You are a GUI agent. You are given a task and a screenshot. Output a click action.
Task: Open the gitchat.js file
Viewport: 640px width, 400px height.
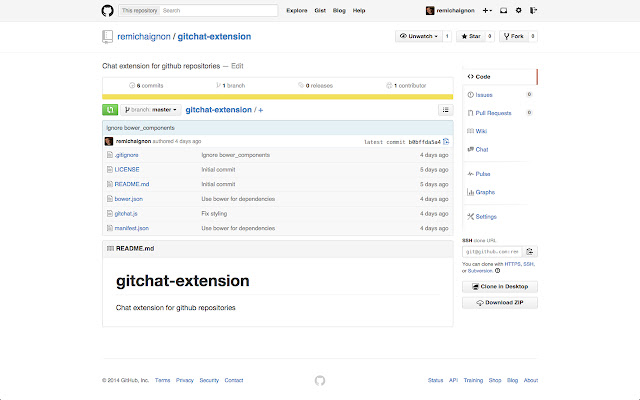pos(126,213)
